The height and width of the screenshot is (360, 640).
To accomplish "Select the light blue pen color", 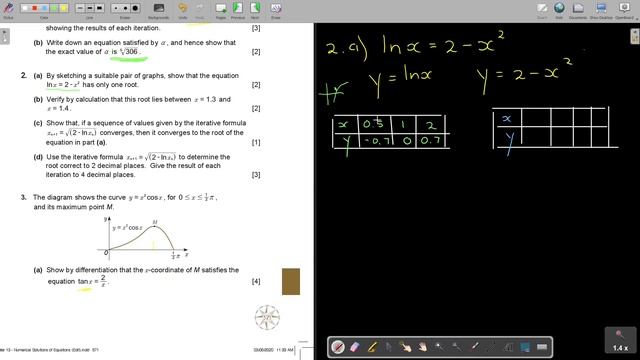I will point(44,8).
